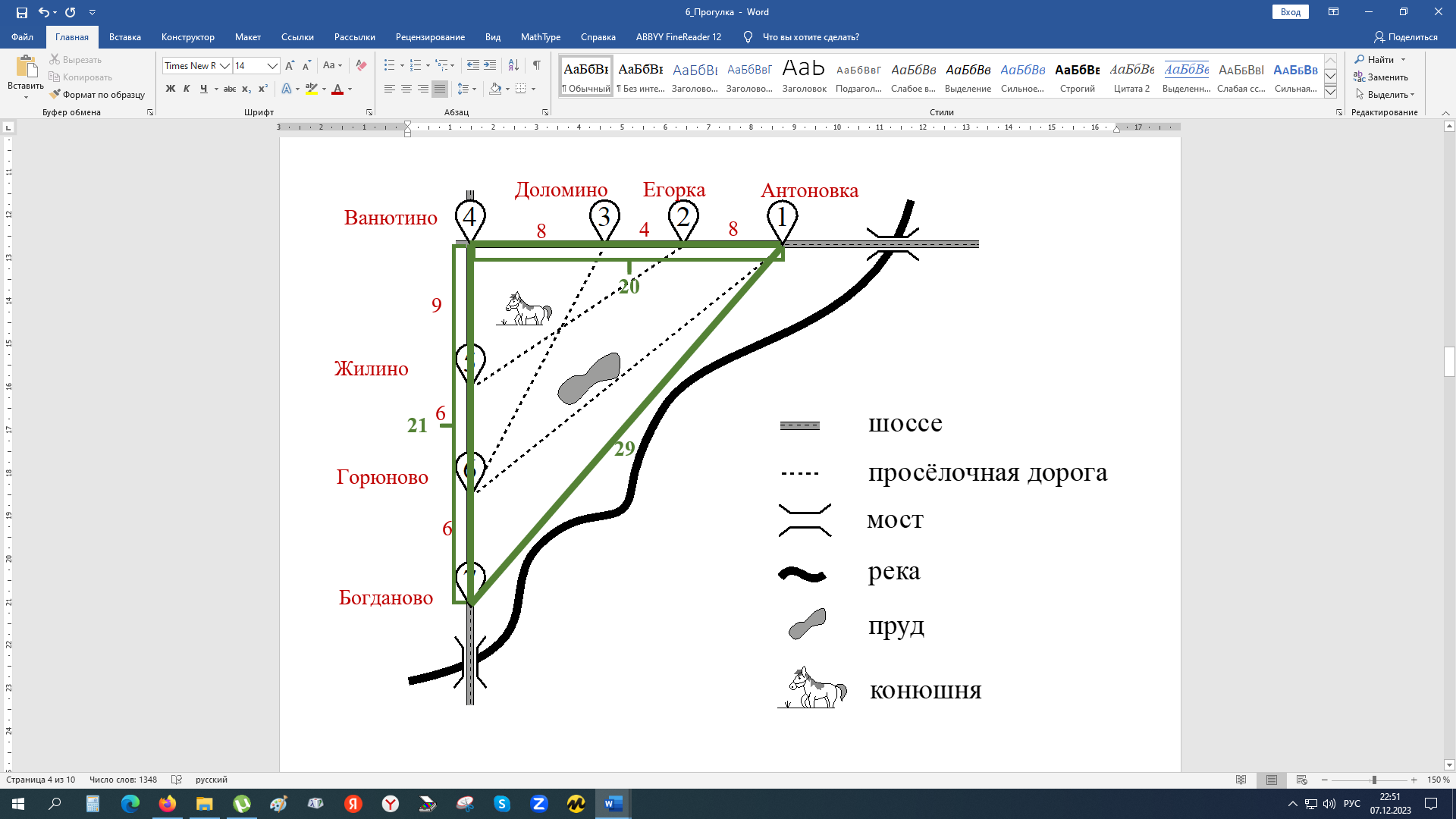Click the Redo button in Quick Access Toolbar
The image size is (1456, 819).
[67, 11]
